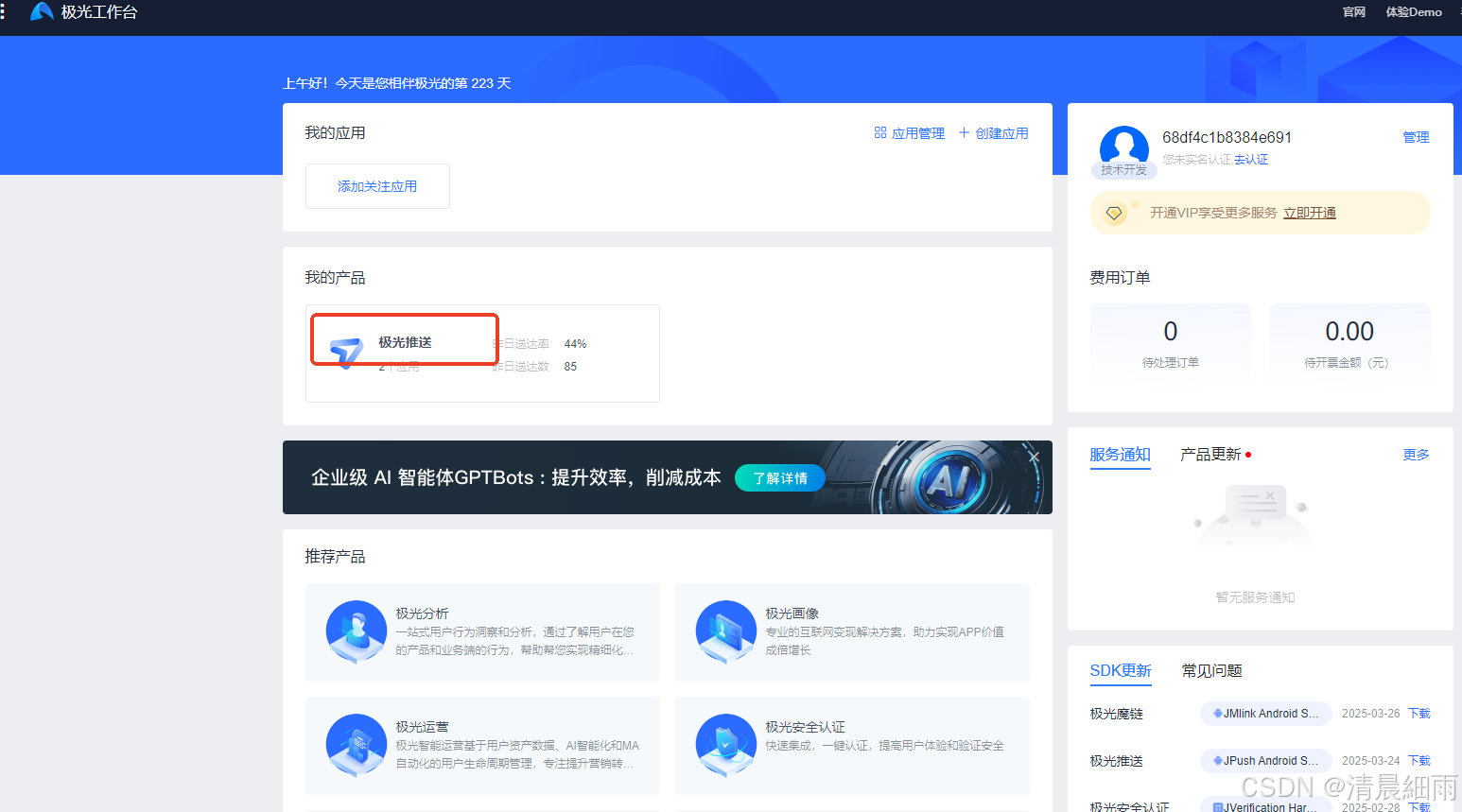Click the 添加关注应用 button
Screen dimensions: 1462x812
(377, 186)
